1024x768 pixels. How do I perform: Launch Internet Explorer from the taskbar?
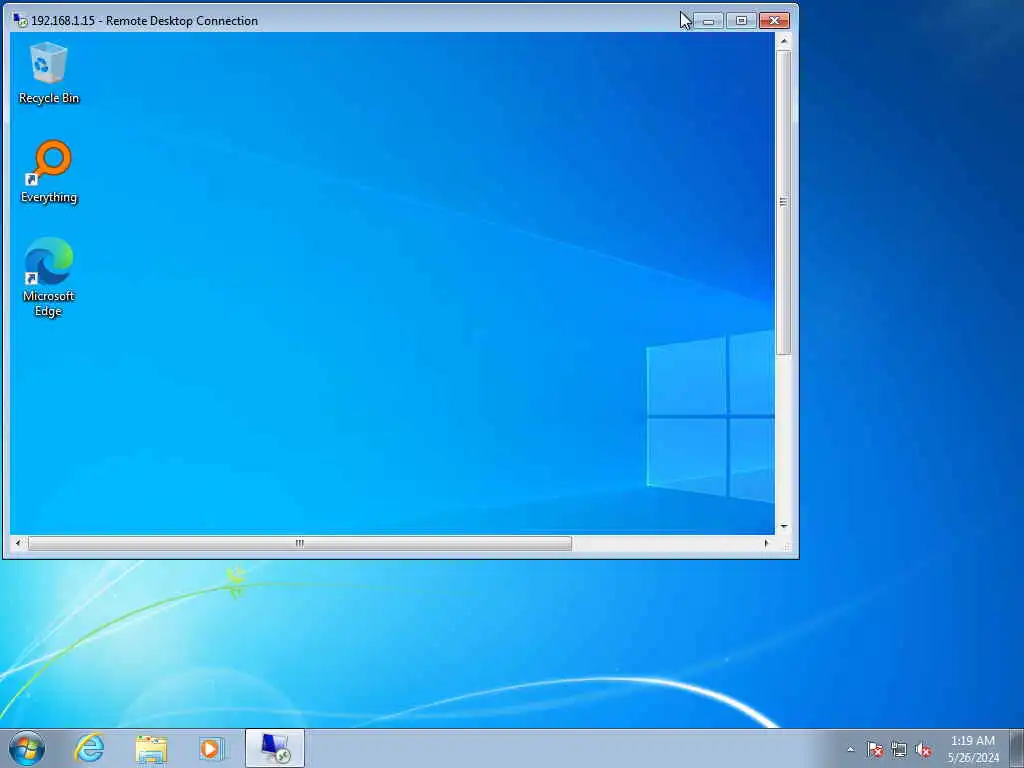pyautogui.click(x=89, y=748)
